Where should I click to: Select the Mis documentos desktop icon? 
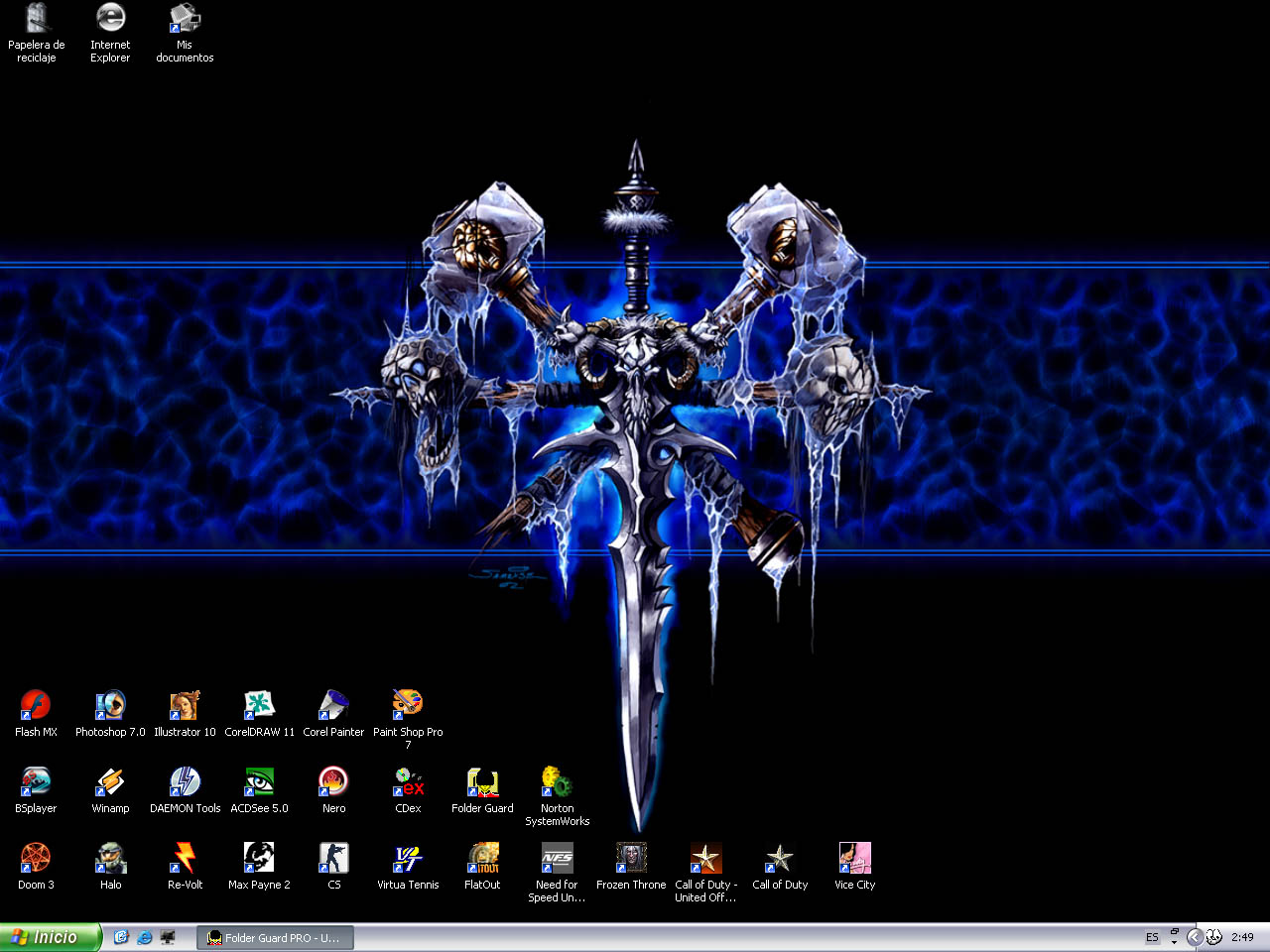(x=185, y=33)
